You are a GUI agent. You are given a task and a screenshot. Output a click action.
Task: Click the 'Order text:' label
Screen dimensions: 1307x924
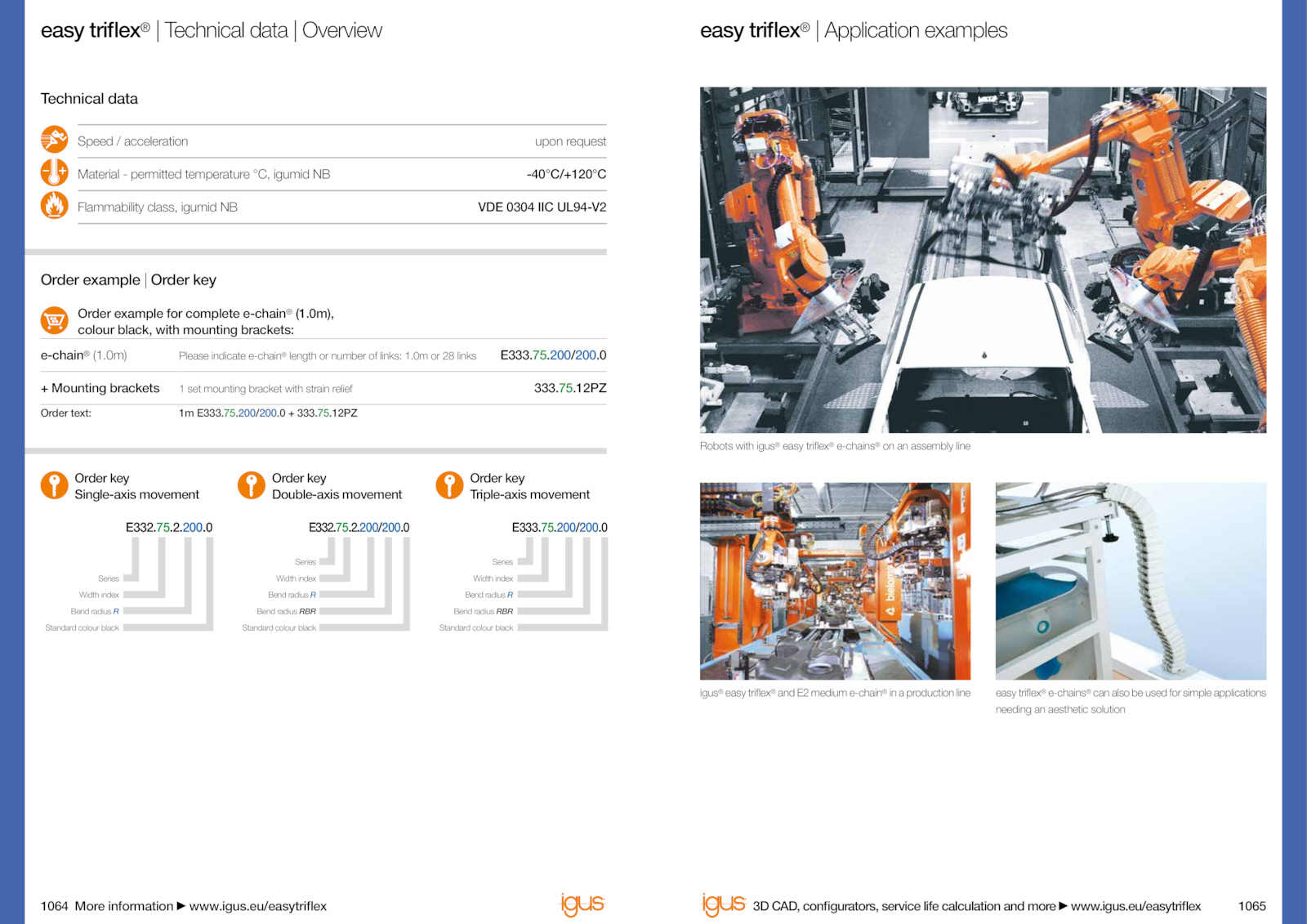[x=66, y=413]
